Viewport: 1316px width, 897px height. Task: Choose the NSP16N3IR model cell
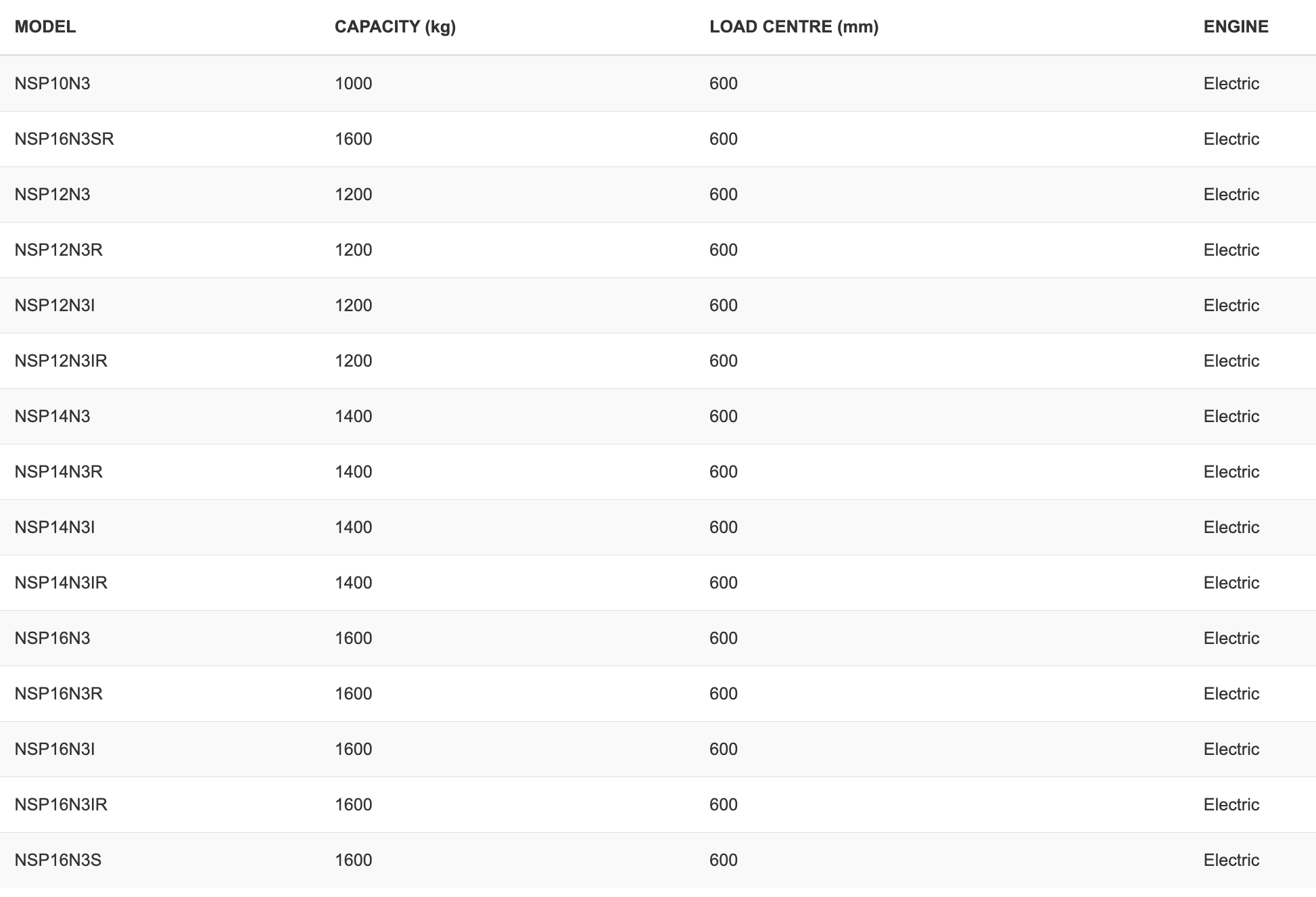point(61,804)
